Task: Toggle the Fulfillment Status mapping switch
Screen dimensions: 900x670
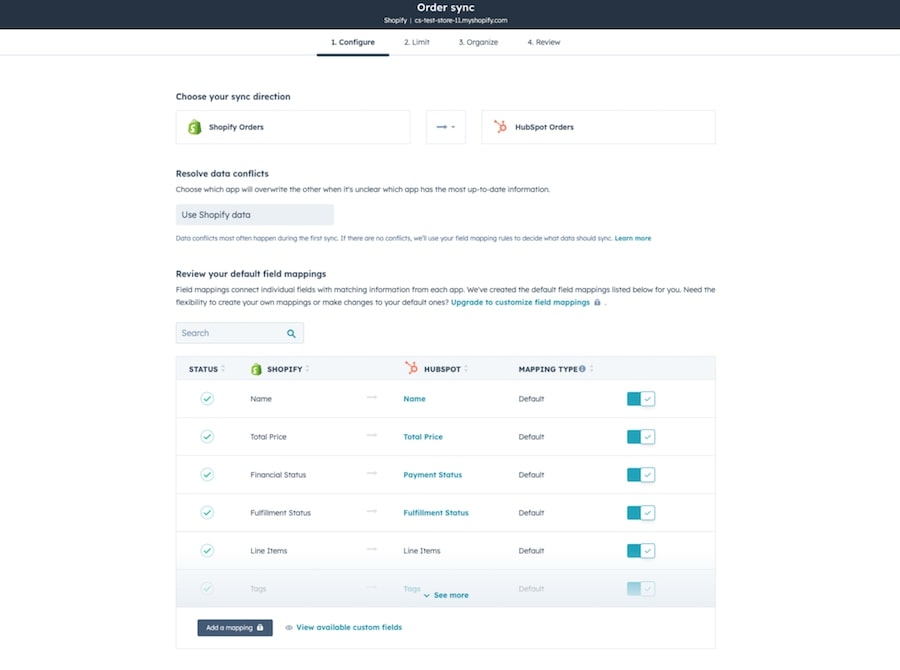Action: pyautogui.click(x=640, y=513)
